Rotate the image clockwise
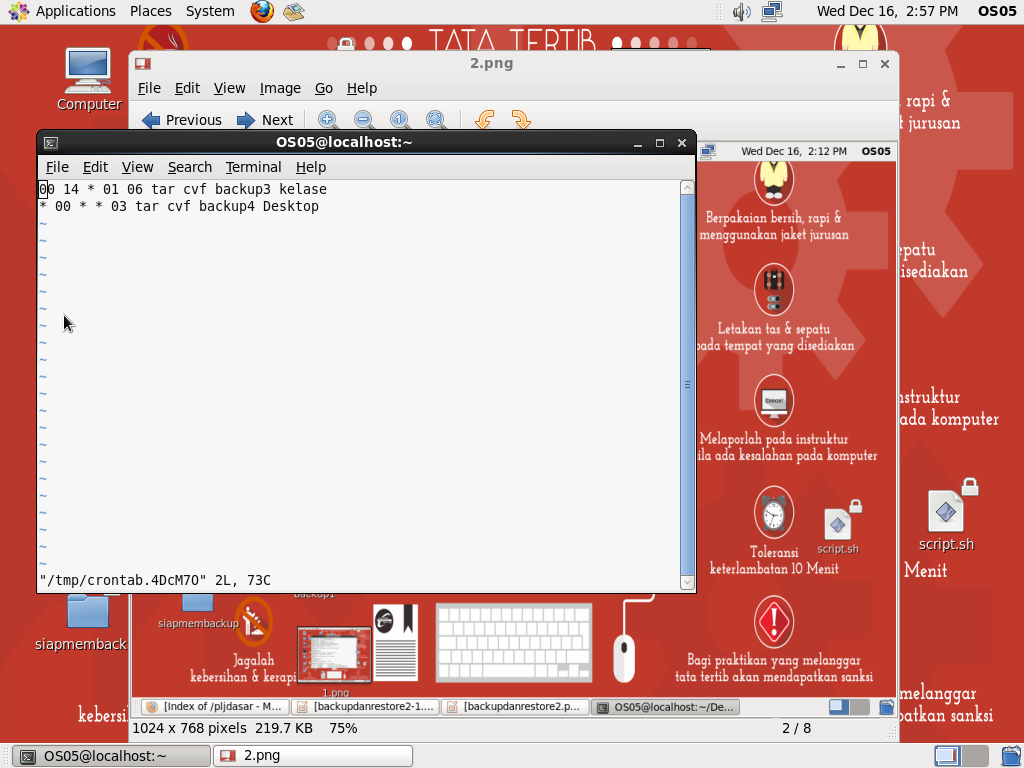 [521, 120]
